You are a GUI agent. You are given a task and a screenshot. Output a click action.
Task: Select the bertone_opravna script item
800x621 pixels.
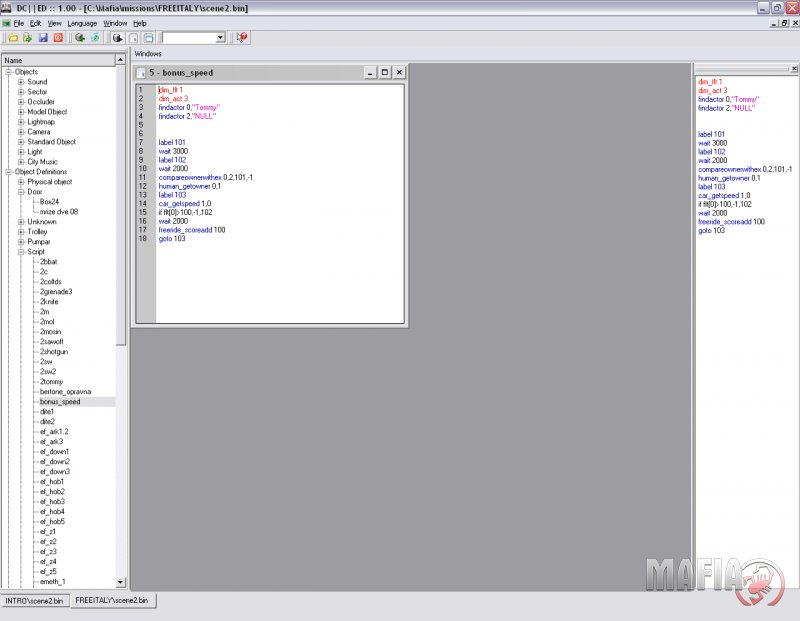point(65,392)
